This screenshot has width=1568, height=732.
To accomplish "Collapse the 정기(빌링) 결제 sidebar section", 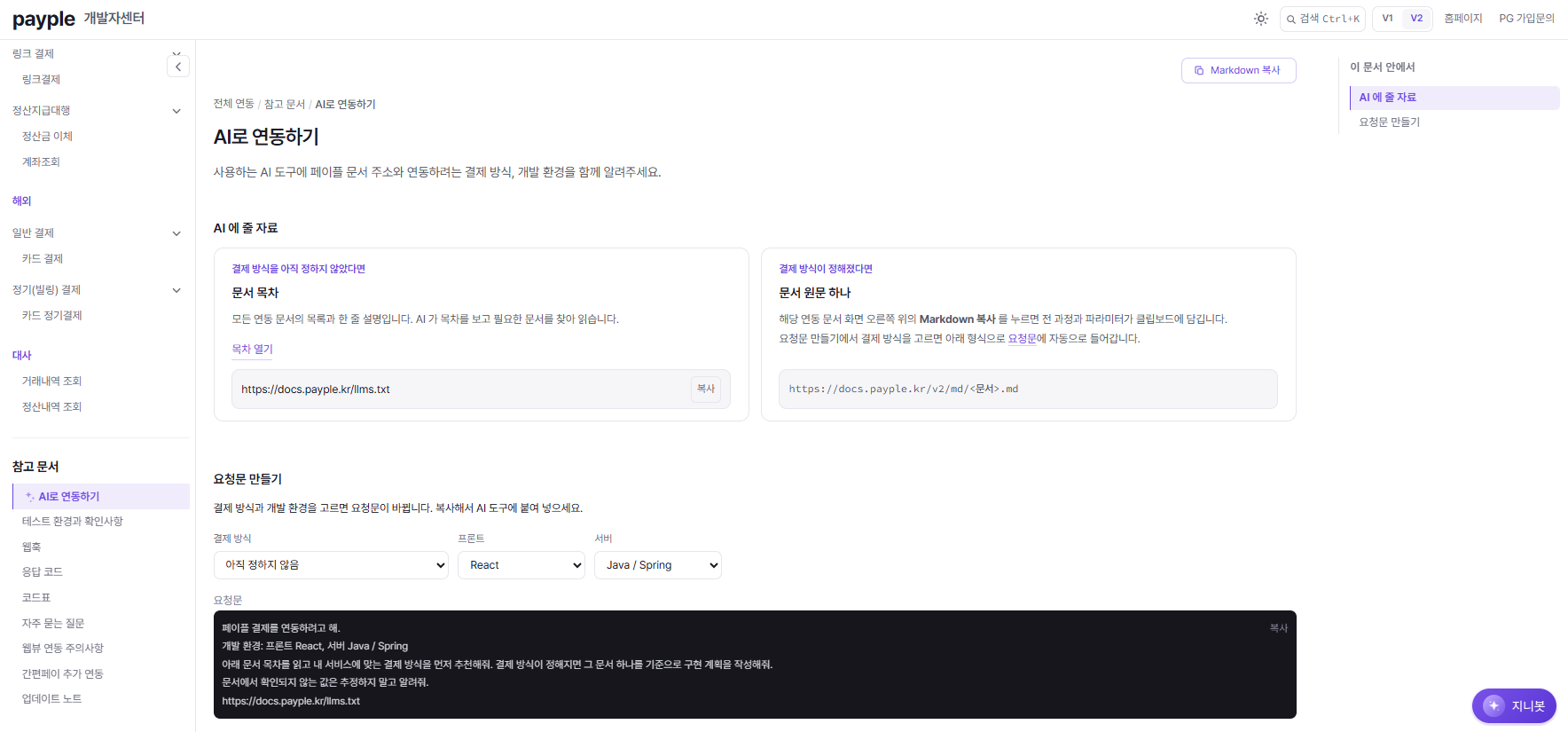I will point(176,290).
